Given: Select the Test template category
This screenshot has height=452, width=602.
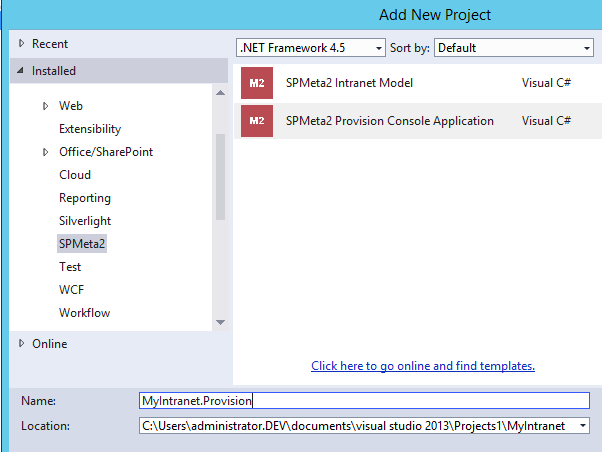Looking at the screenshot, I should [x=70, y=267].
